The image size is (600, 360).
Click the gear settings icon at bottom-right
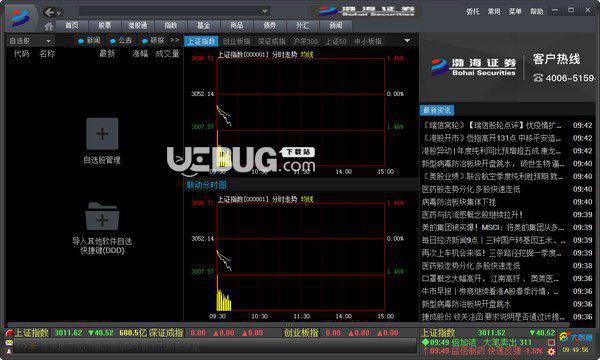(x=551, y=351)
